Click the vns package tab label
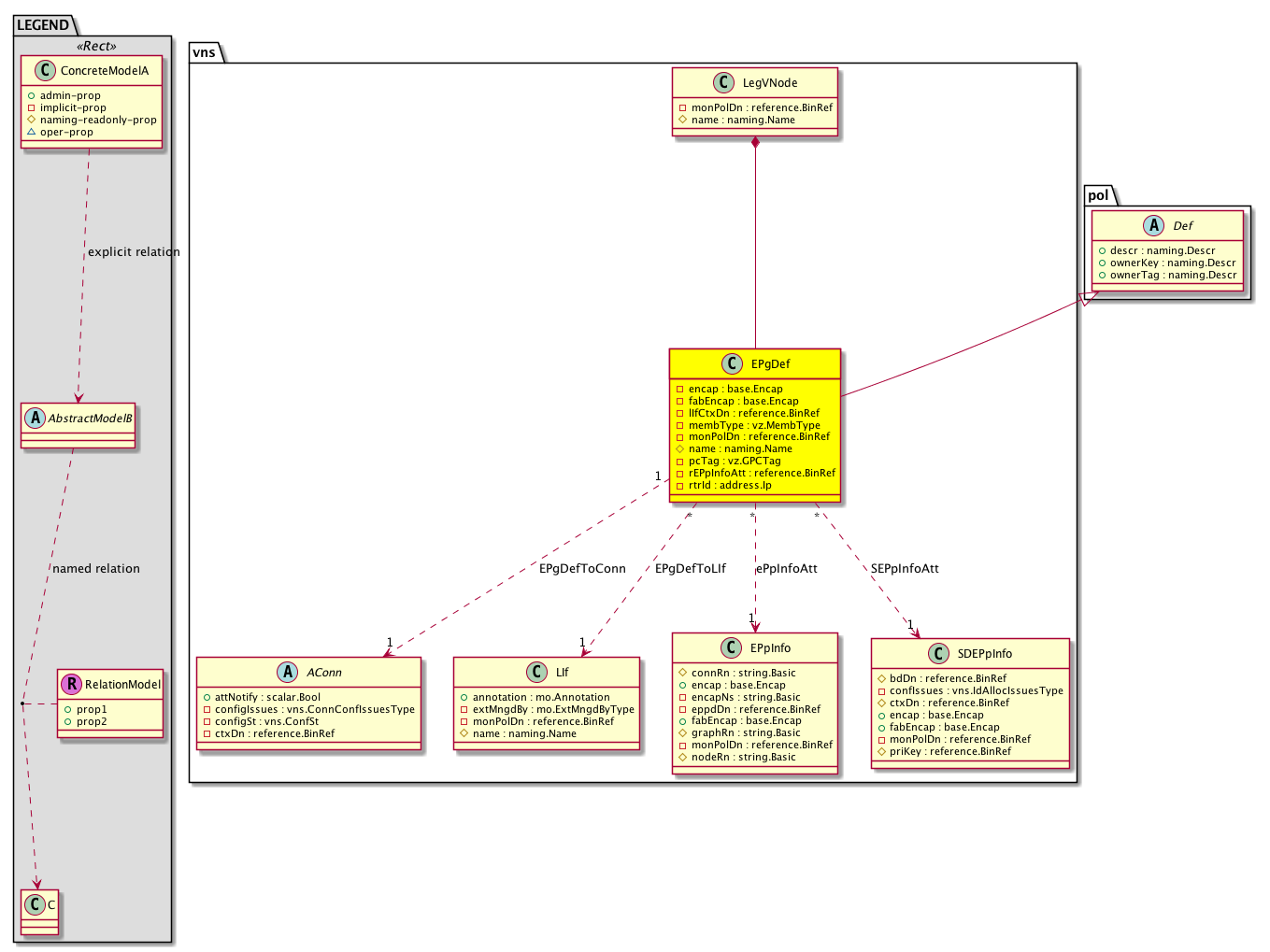This screenshot has width=1270, height=952. click(x=205, y=52)
